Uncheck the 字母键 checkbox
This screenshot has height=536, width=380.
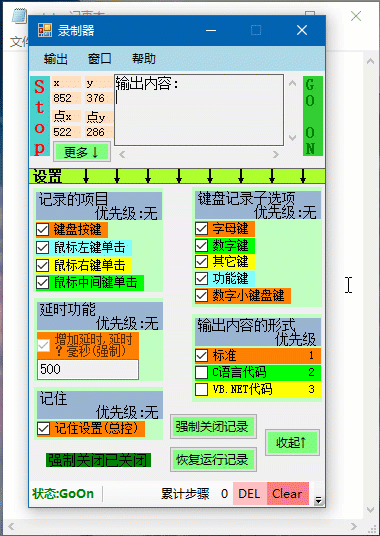pos(202,229)
